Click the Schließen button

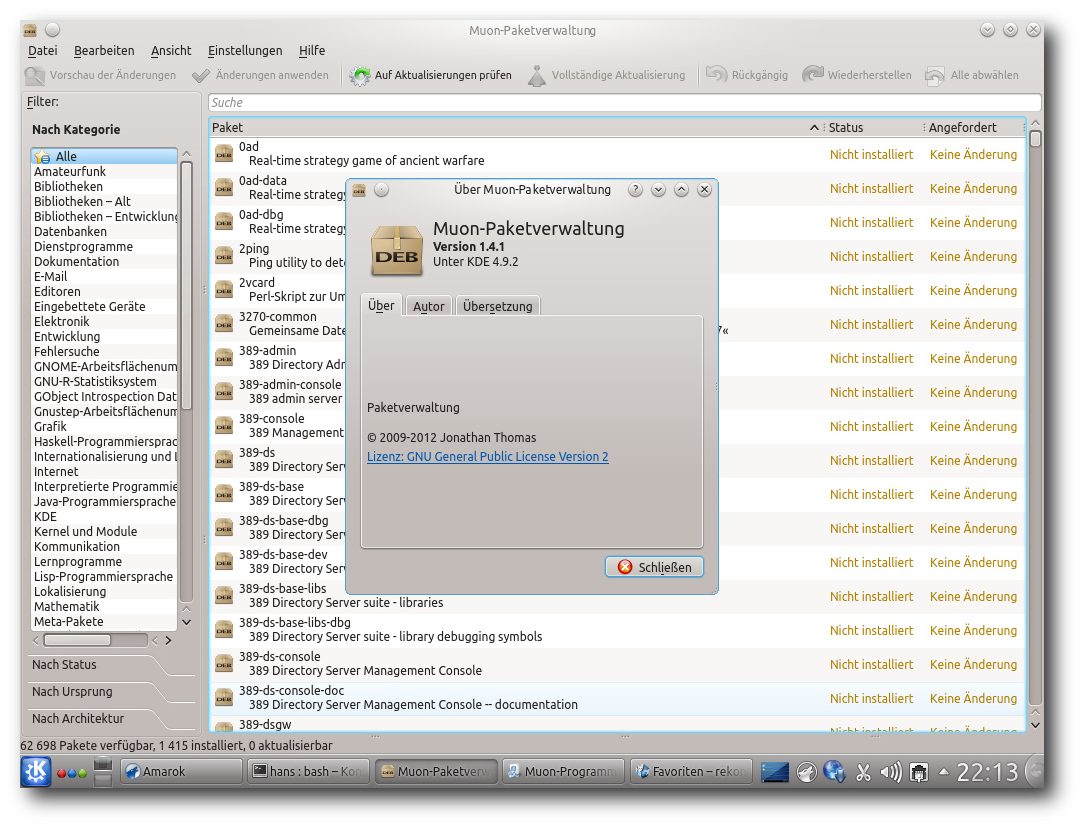(x=654, y=567)
